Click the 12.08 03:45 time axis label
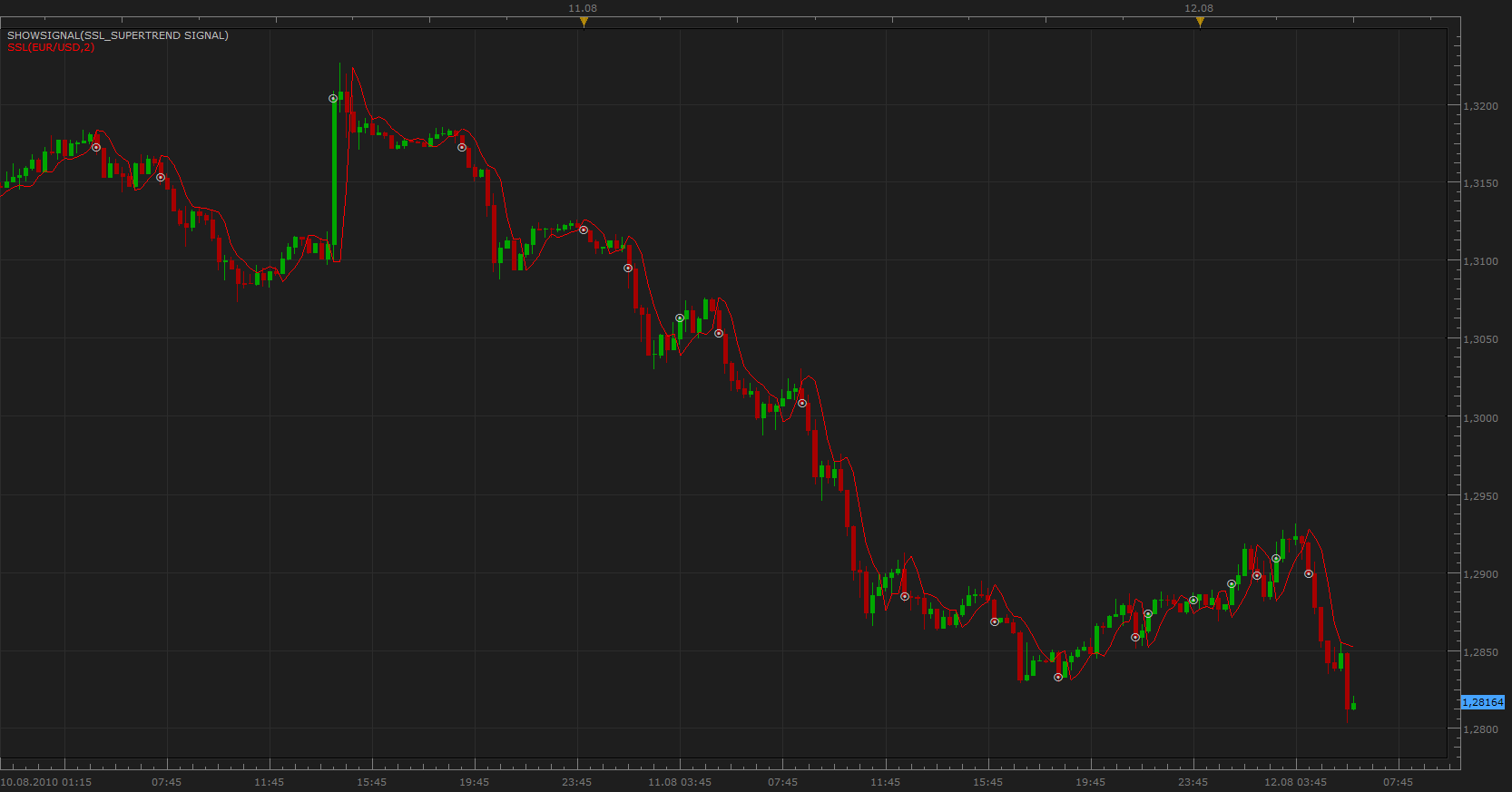Screen dimensions: 1512x792 click(x=1296, y=782)
